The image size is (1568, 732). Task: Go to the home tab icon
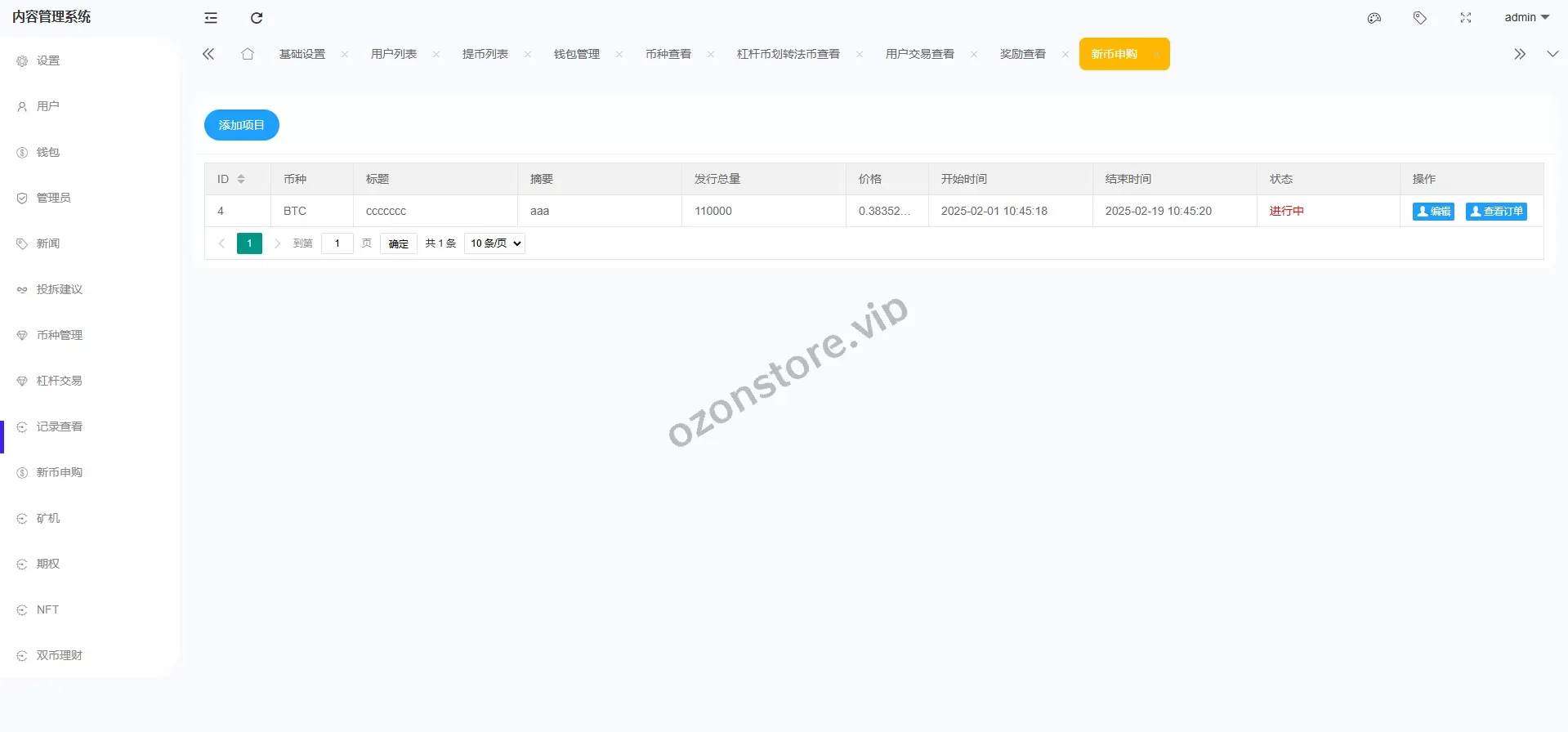point(248,54)
